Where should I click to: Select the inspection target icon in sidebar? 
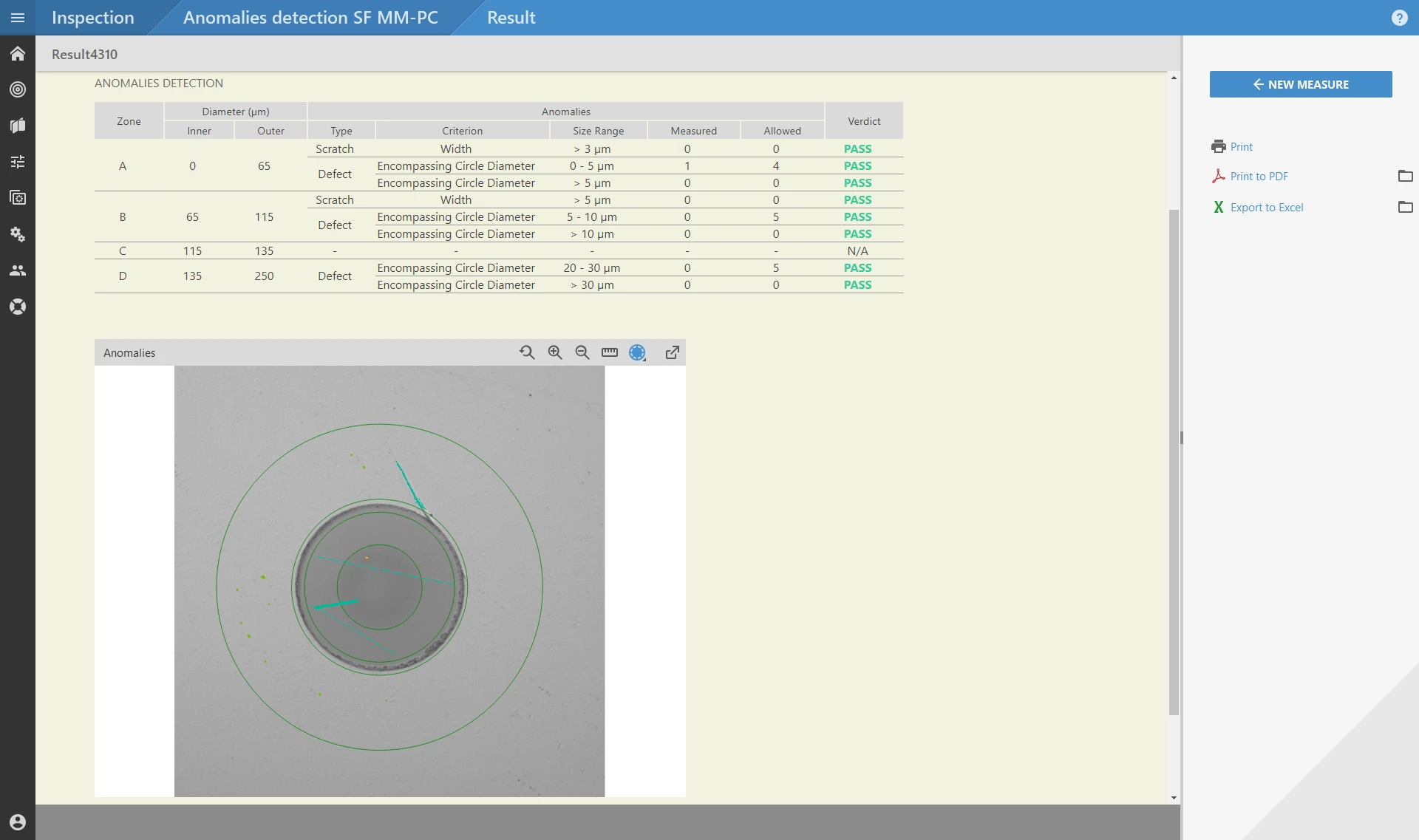(x=18, y=89)
